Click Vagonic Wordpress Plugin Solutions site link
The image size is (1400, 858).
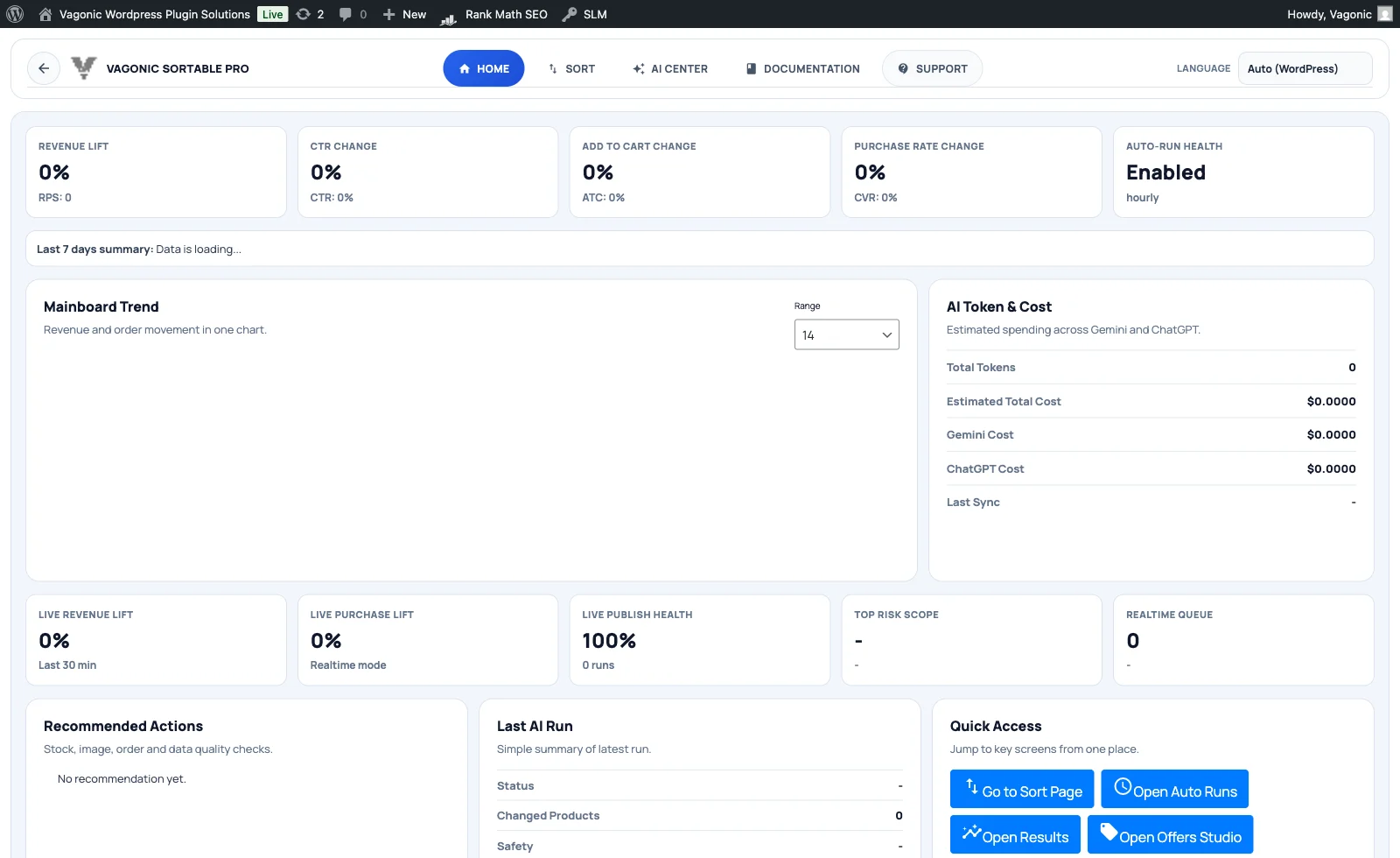(x=155, y=14)
